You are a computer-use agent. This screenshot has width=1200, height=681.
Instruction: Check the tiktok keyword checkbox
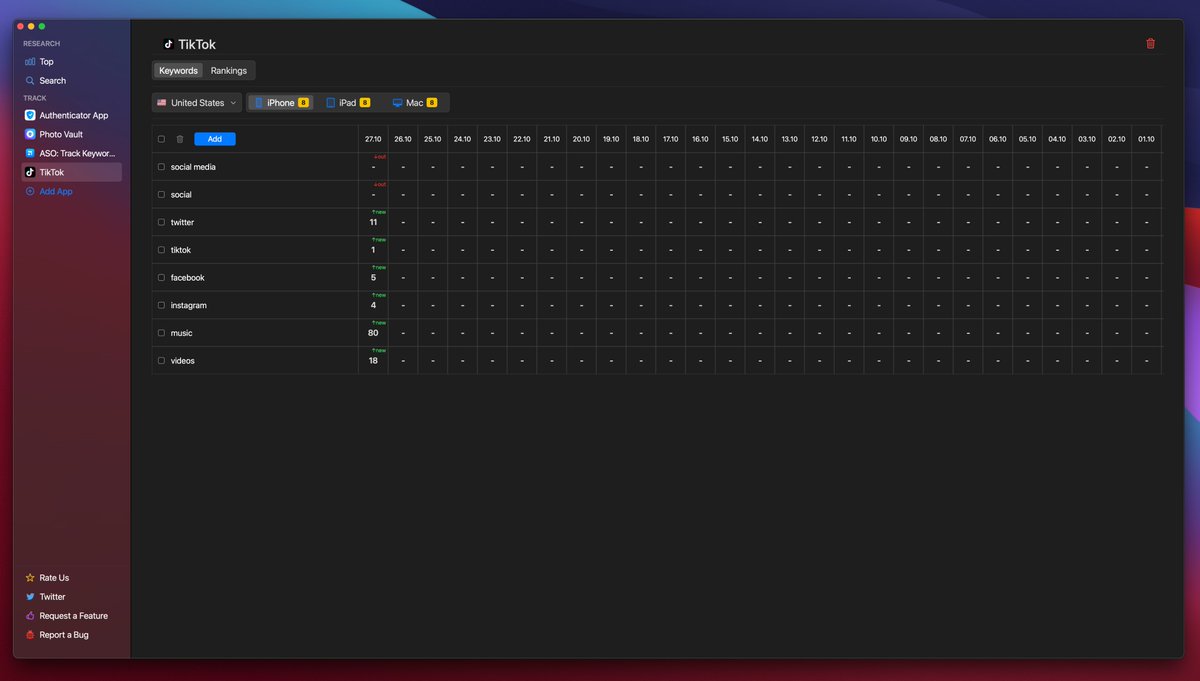coord(161,250)
